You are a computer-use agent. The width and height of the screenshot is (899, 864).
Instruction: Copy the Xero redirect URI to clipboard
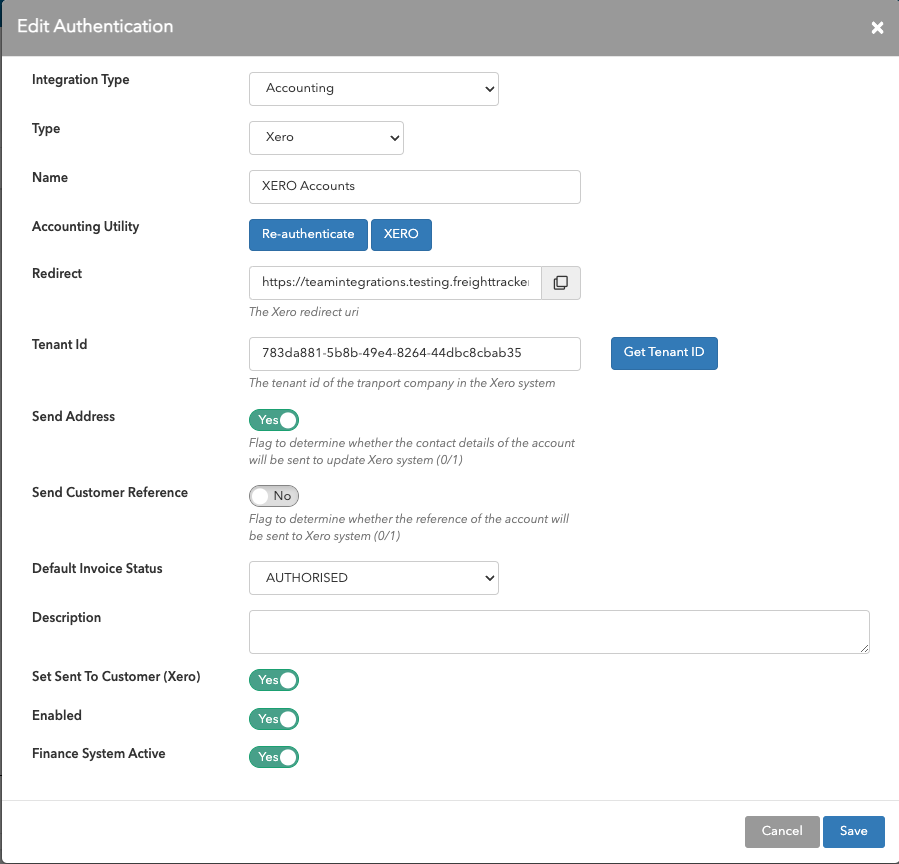pos(561,283)
